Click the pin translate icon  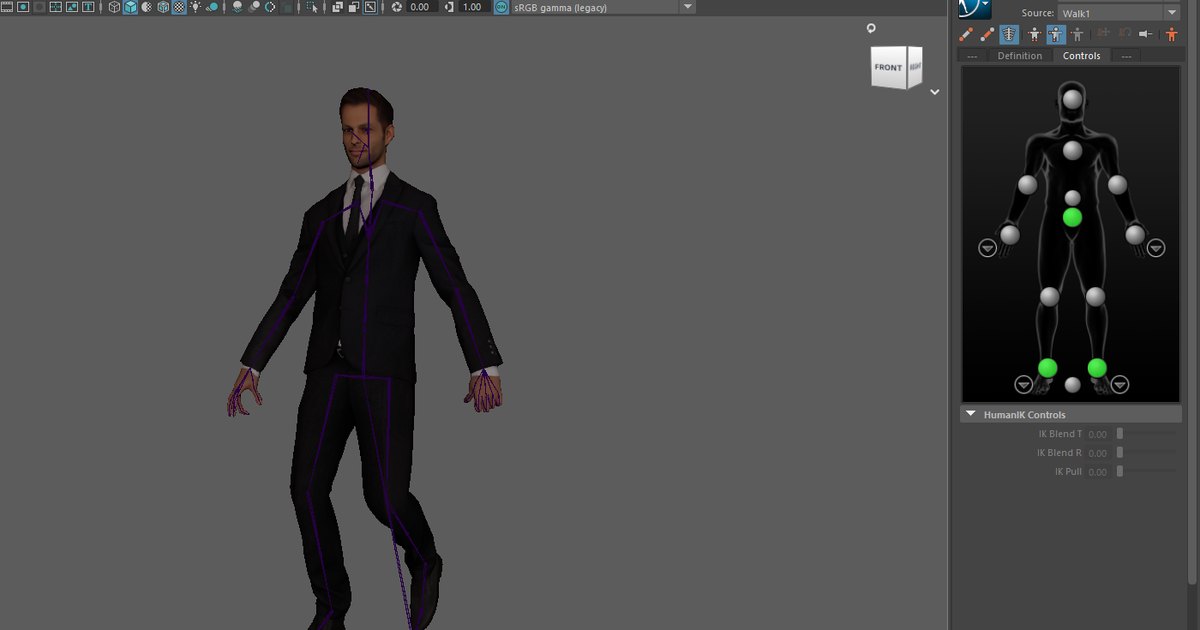1104,34
